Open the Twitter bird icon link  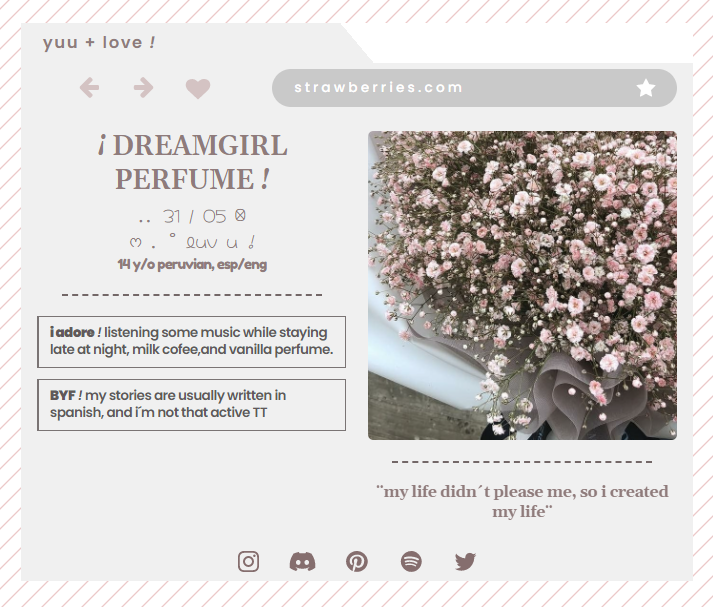coord(465,562)
